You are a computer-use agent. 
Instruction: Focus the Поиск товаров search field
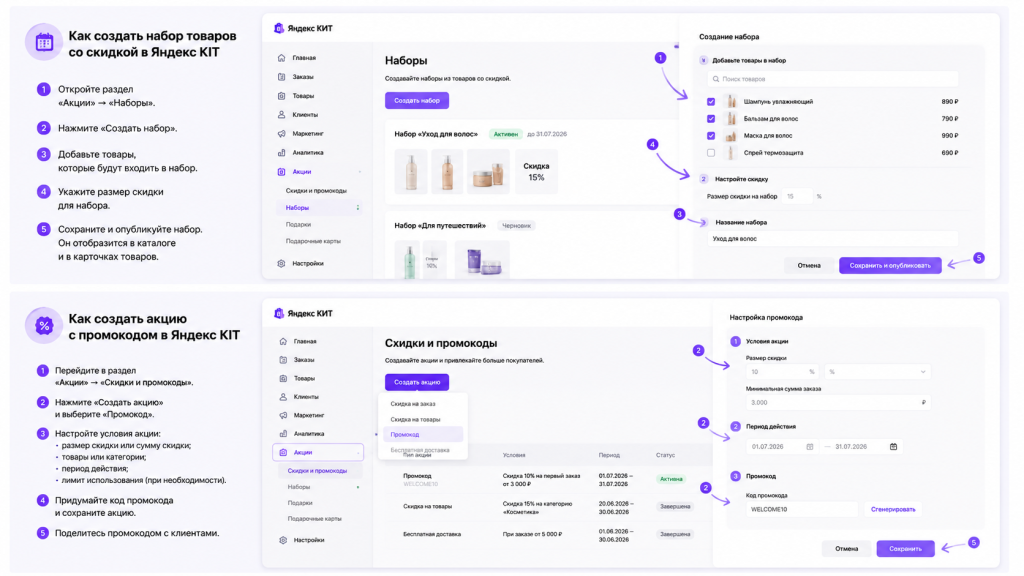point(833,79)
